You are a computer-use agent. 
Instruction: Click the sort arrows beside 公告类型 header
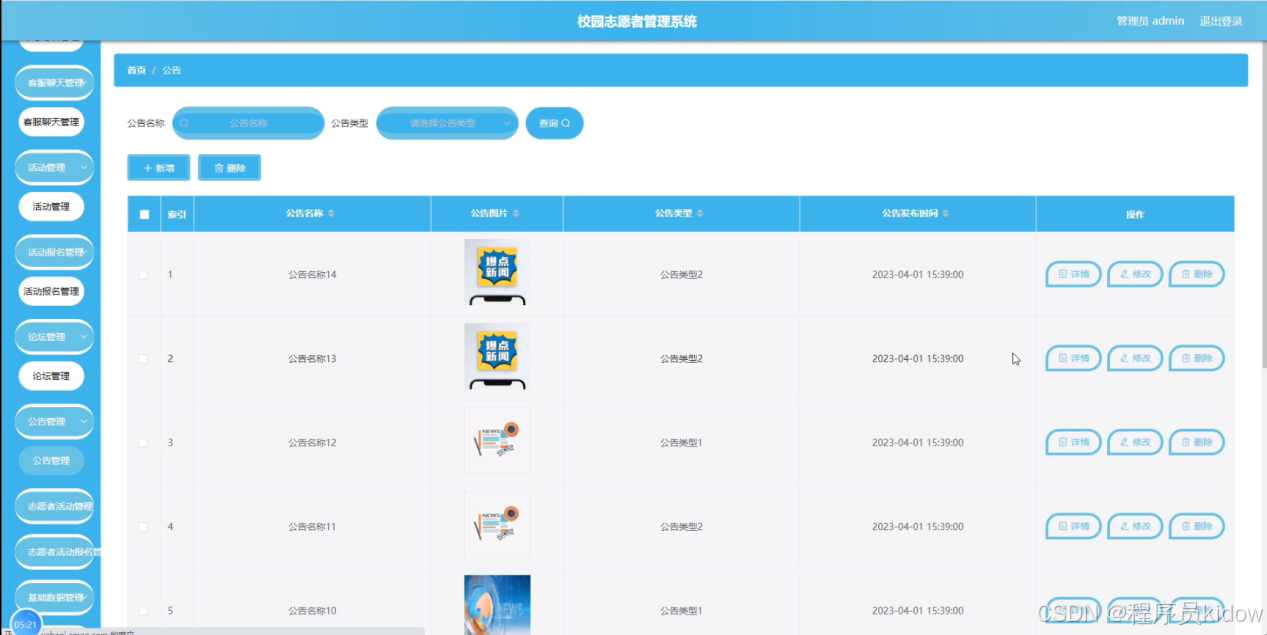(700, 214)
